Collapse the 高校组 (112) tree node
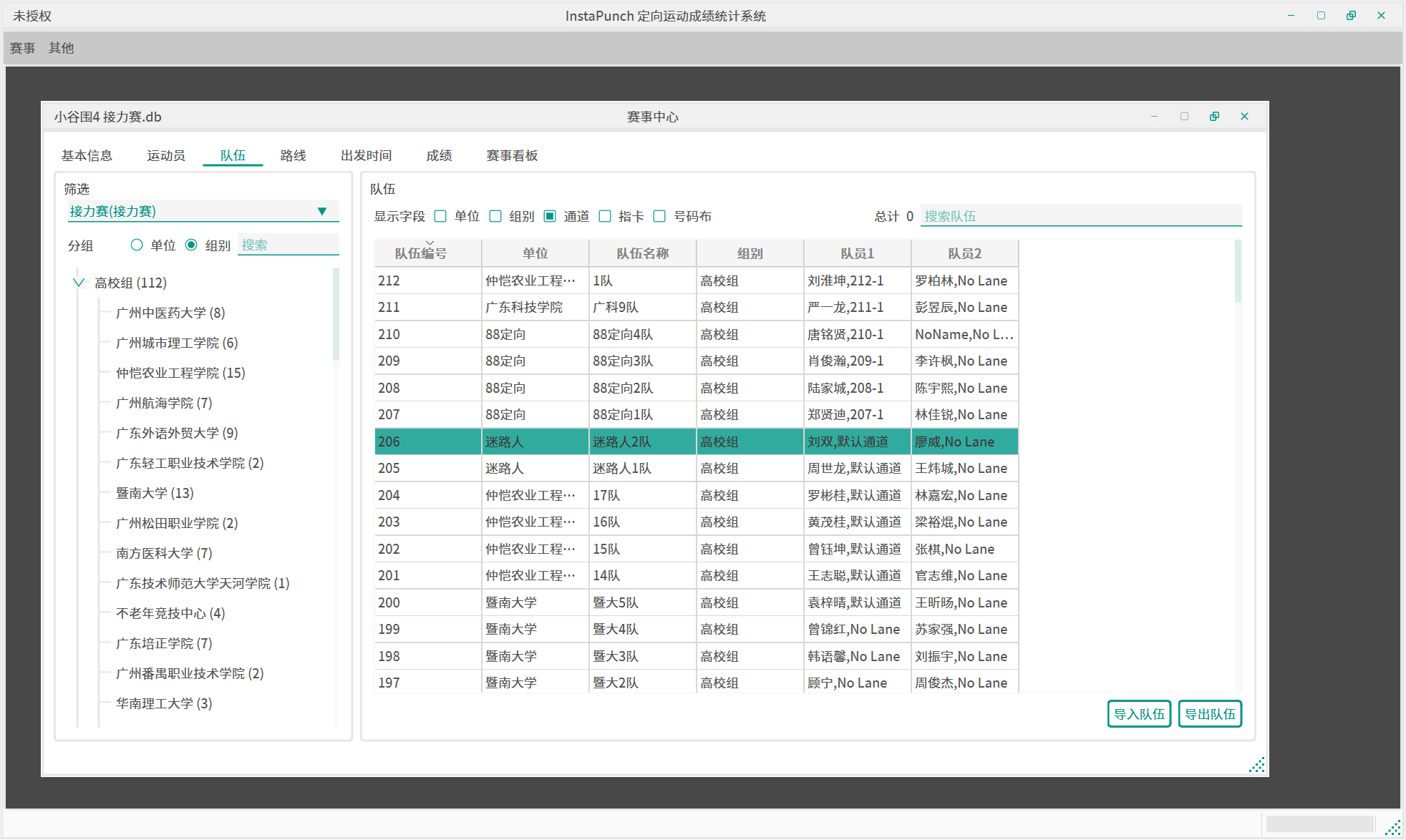Viewport: 1406px width, 840px height. tap(79, 283)
